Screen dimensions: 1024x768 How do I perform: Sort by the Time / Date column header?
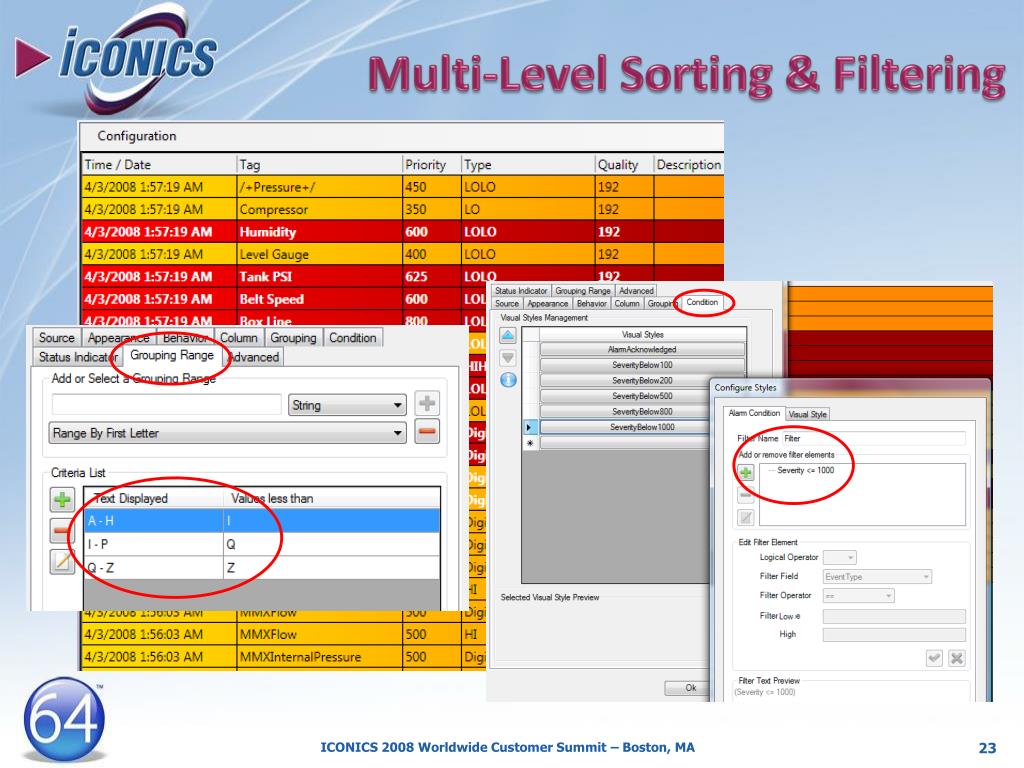(159, 165)
